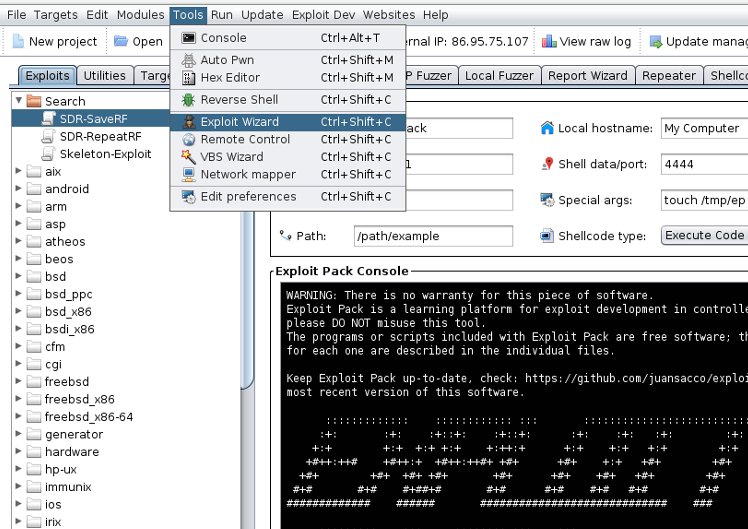Image resolution: width=748 pixels, height=529 pixels.
Task: Switch to the Utilities tab
Action: point(104,75)
